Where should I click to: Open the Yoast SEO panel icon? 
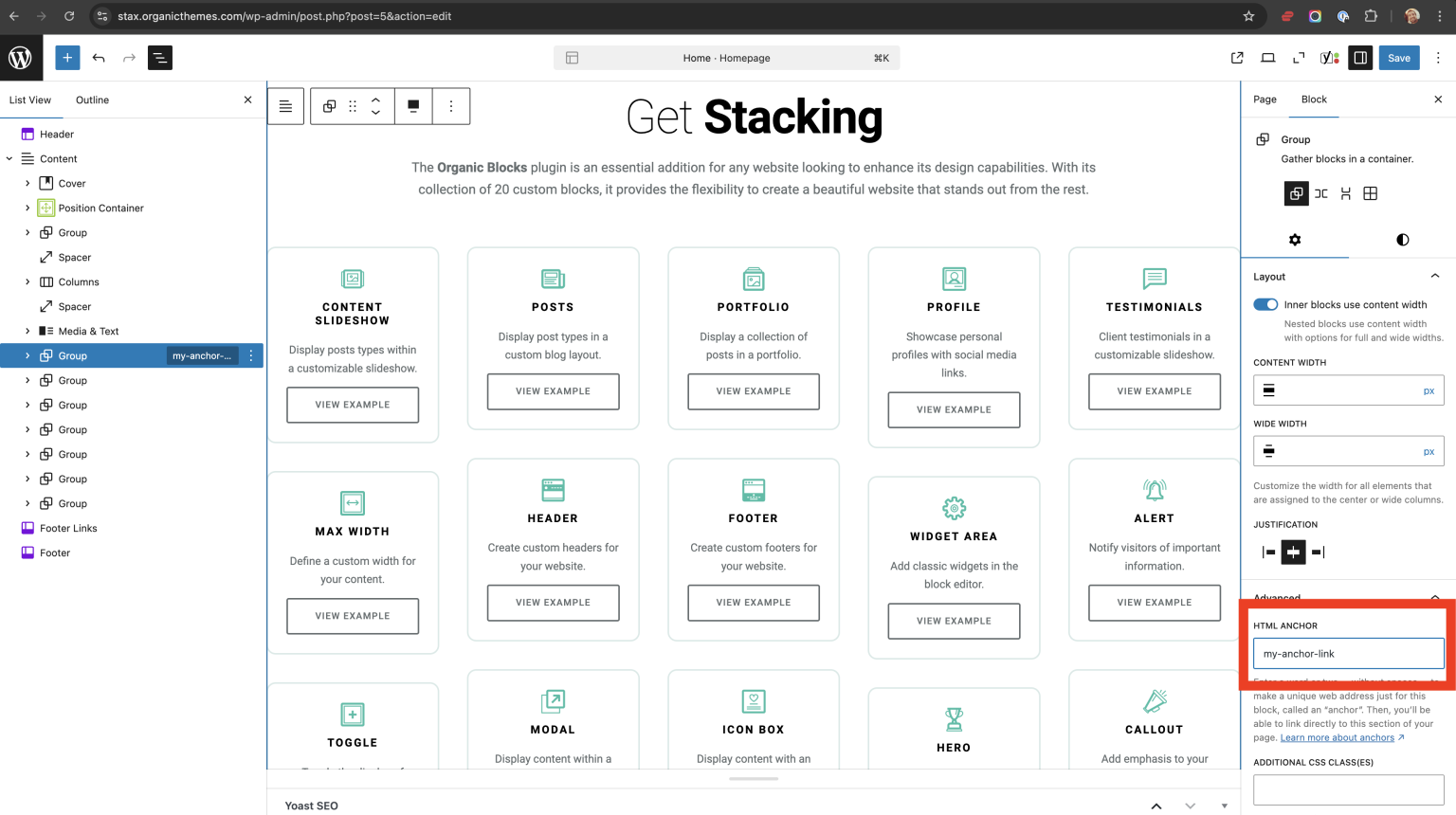click(x=1329, y=58)
